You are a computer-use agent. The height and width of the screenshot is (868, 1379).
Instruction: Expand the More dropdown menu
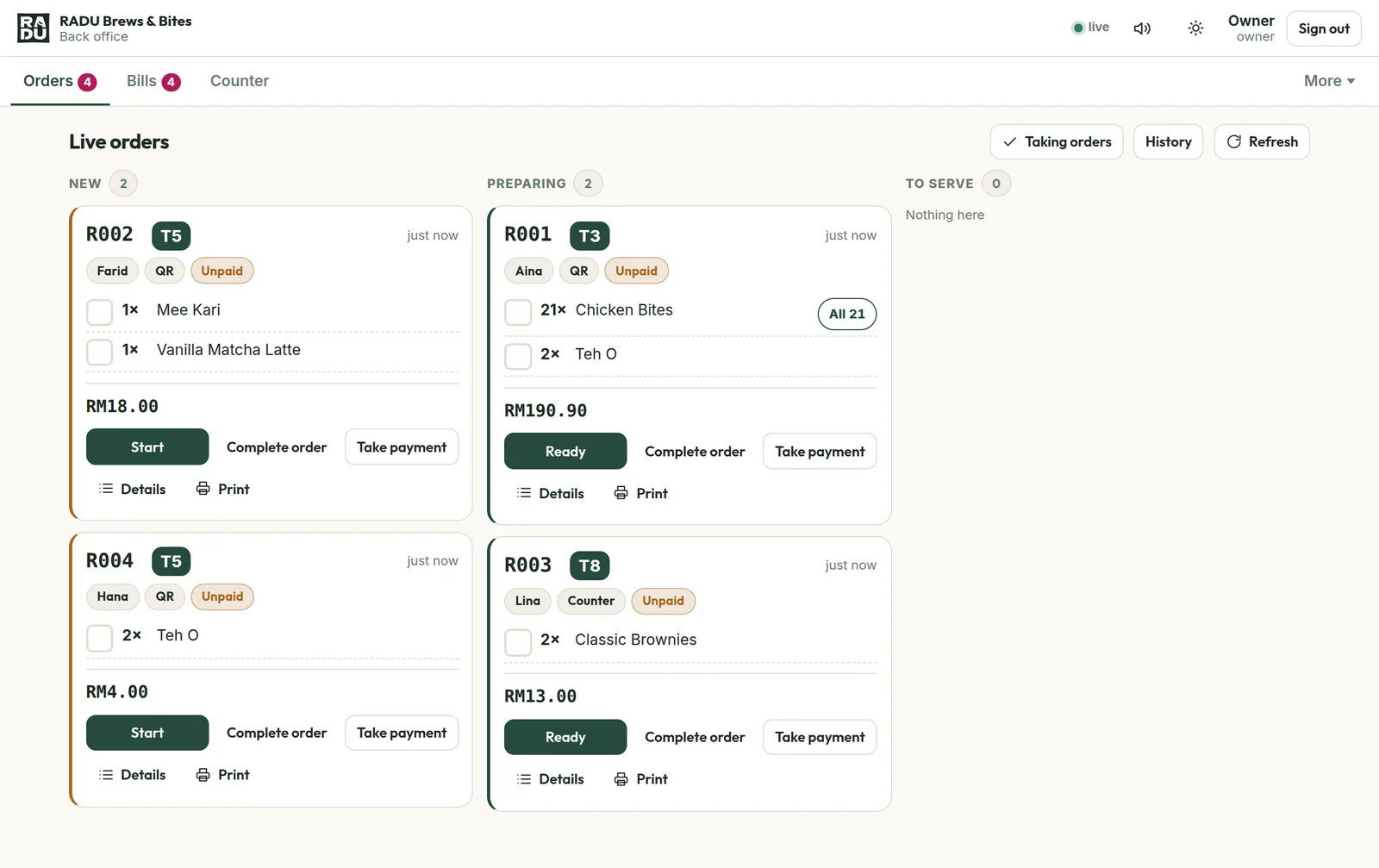pyautogui.click(x=1329, y=81)
